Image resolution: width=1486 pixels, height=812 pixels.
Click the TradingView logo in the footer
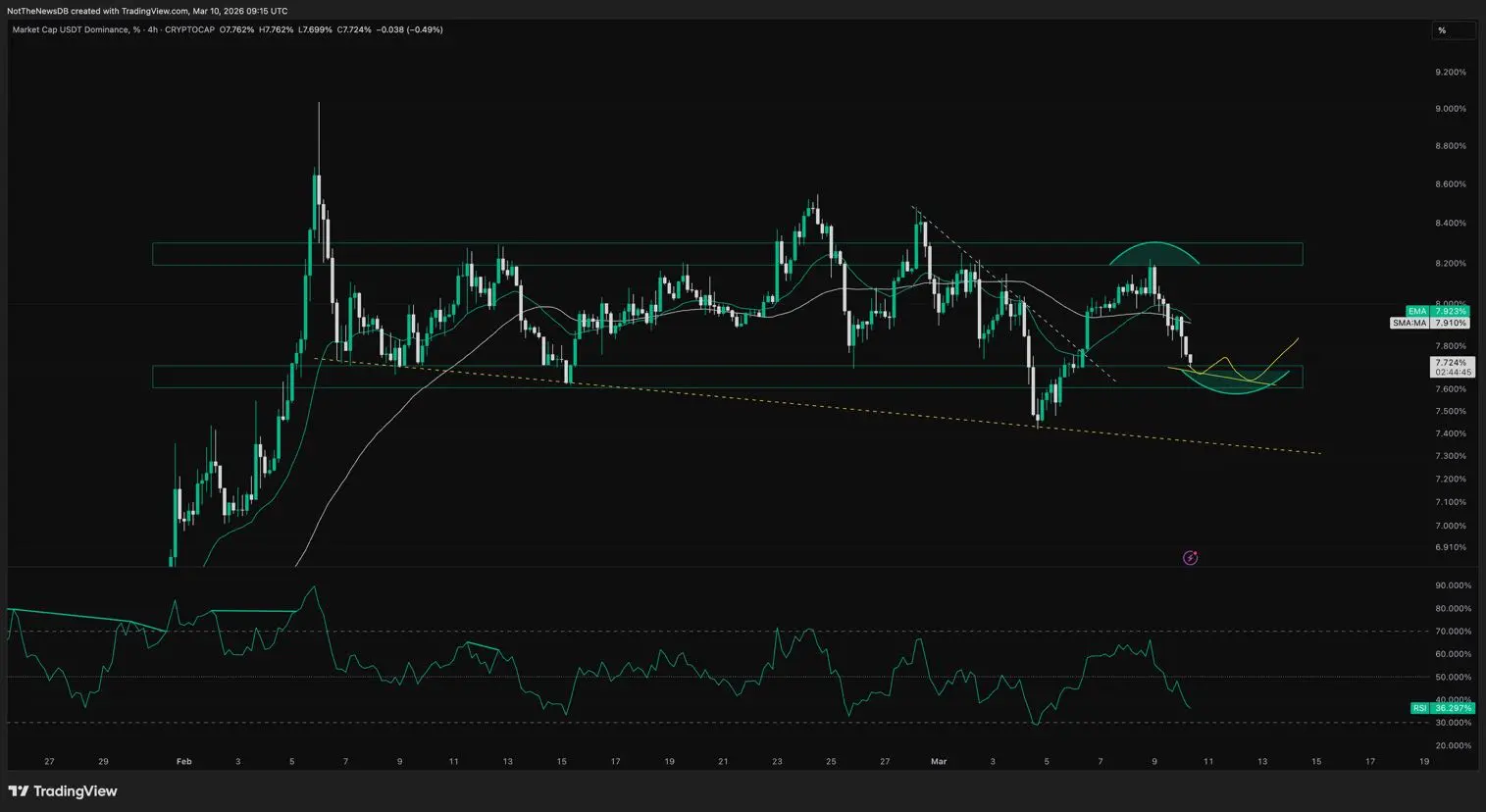tap(63, 791)
